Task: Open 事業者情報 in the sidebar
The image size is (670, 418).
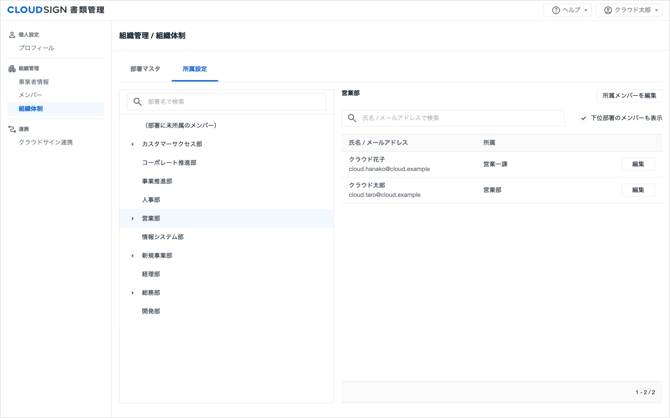Action: [34, 82]
